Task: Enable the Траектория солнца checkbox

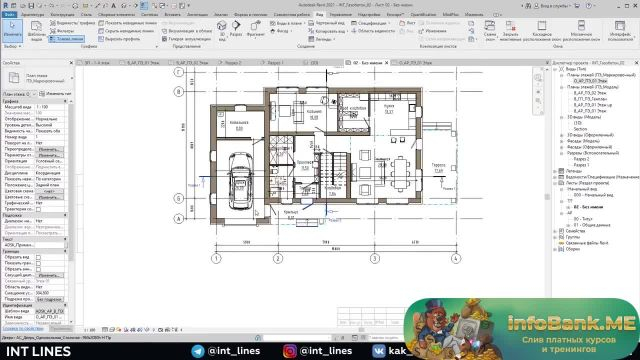Action: coord(38,209)
